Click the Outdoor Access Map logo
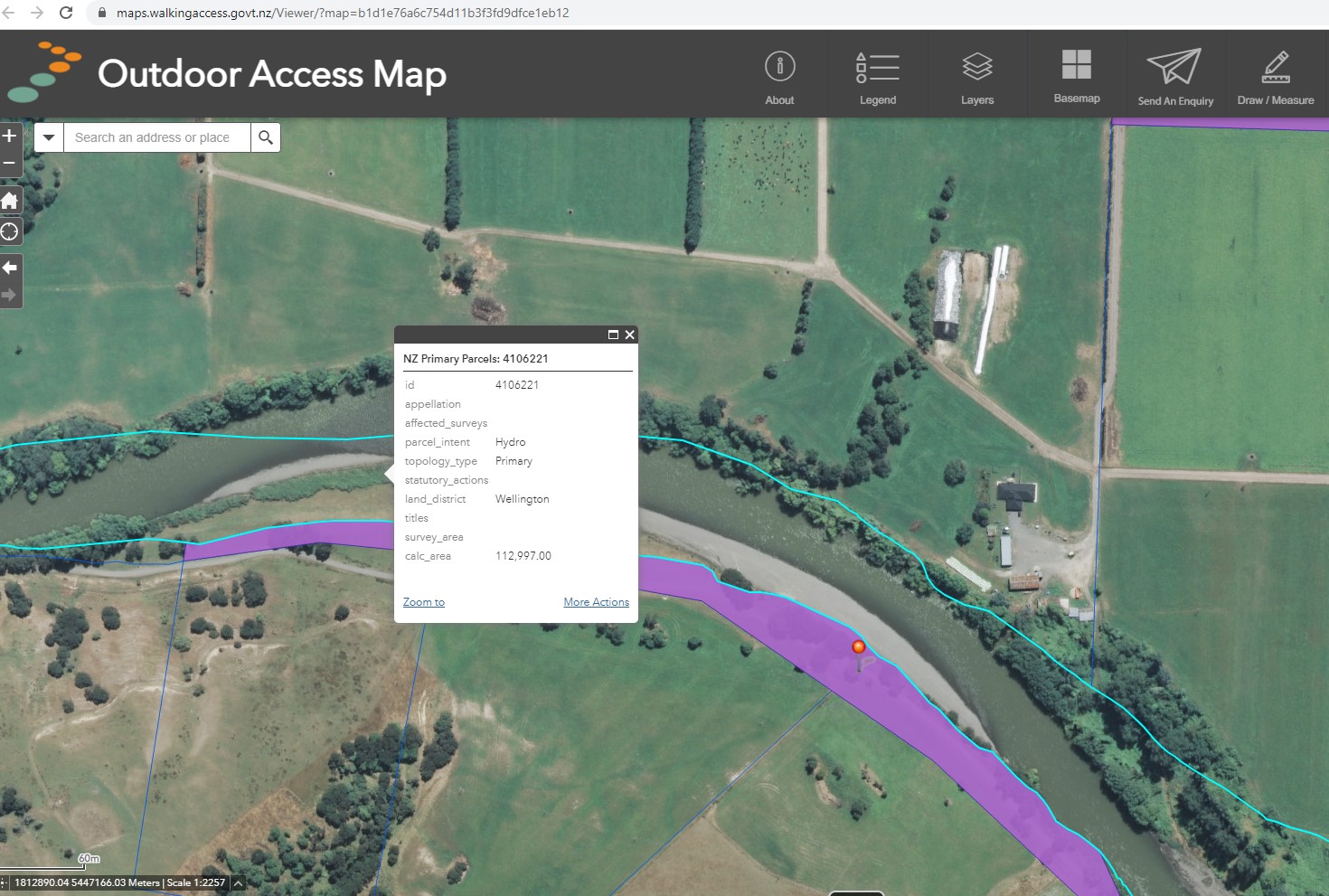Image resolution: width=1329 pixels, height=896 pixels. point(43,71)
